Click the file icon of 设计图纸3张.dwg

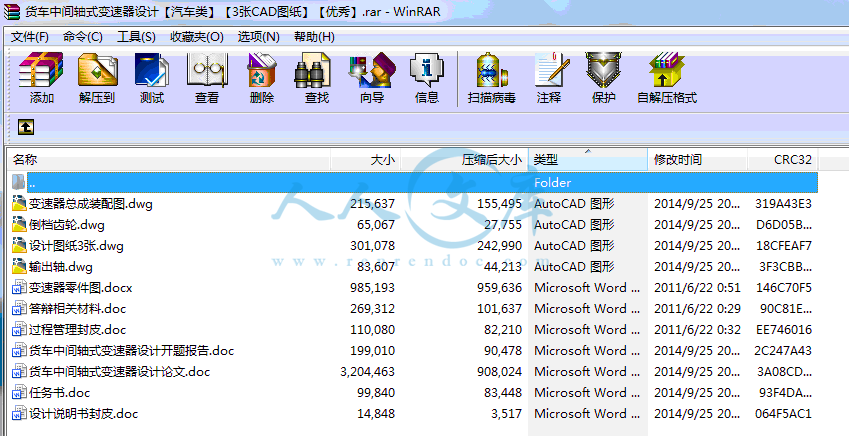click(19, 245)
